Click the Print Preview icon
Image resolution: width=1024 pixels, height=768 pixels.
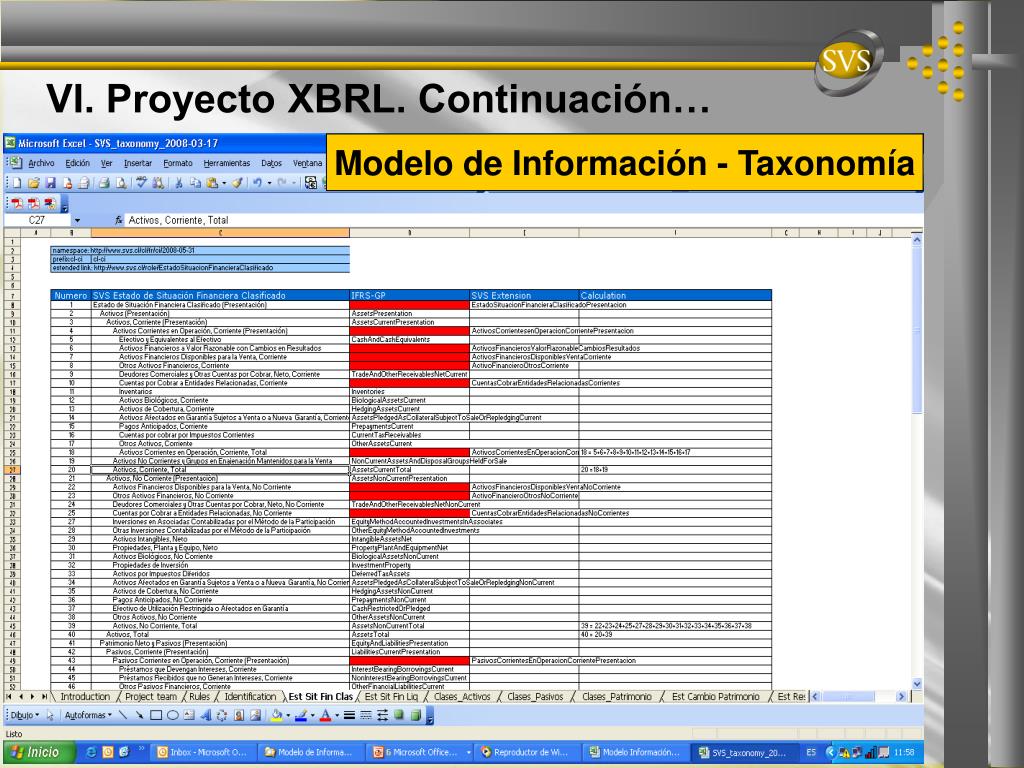point(121,183)
